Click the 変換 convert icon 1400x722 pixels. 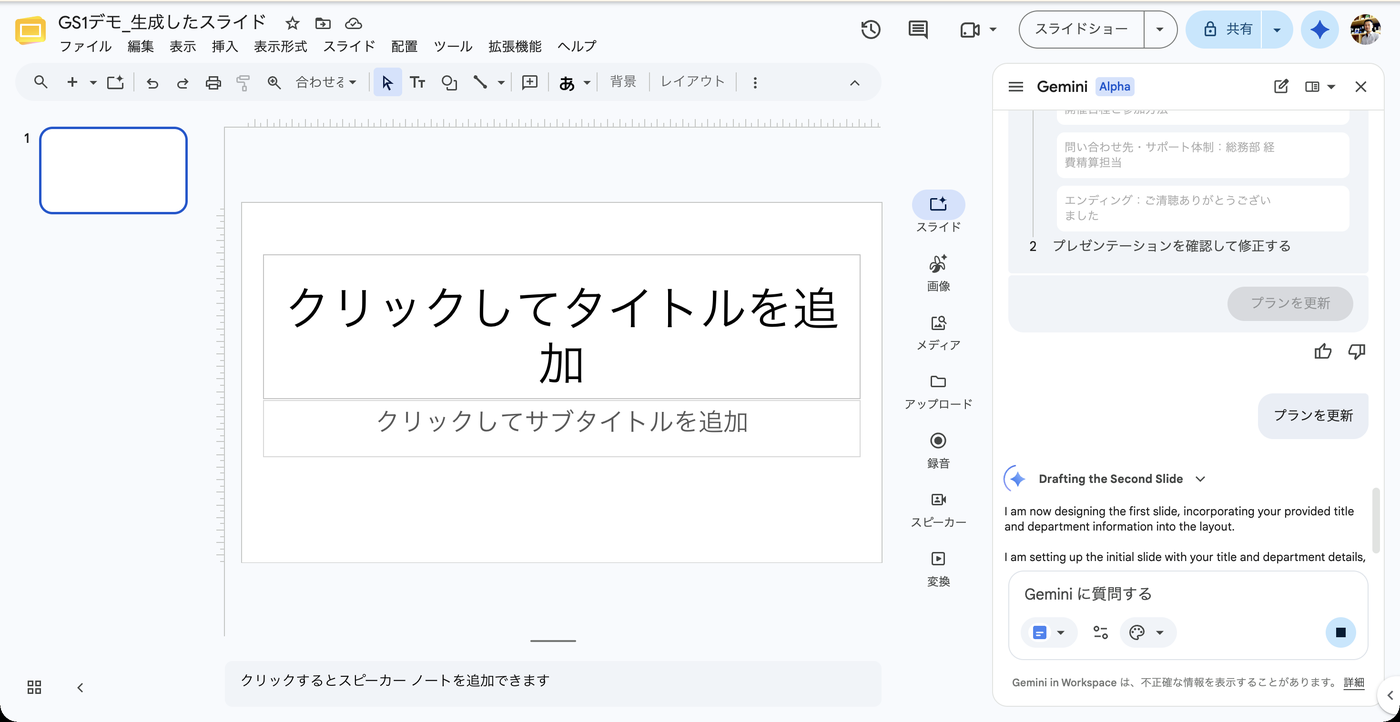pyautogui.click(x=938, y=559)
